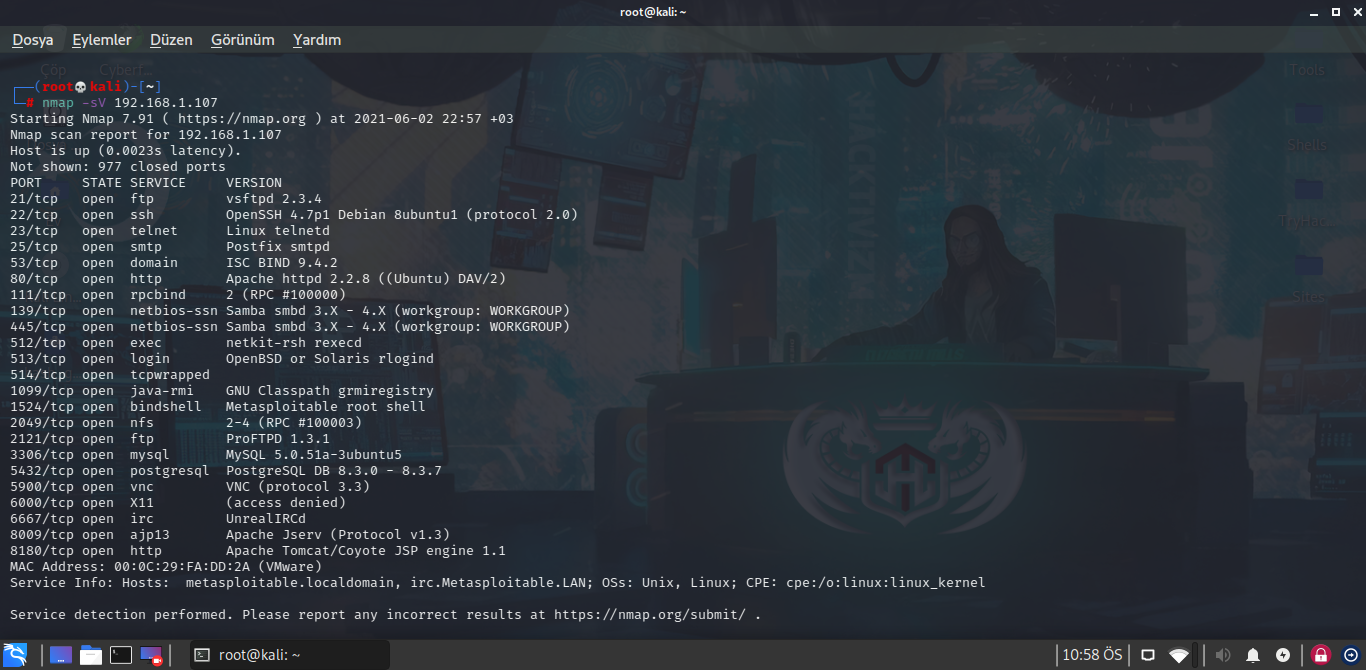1366x670 pixels.
Task: Click the power manager lightning icon
Action: tap(1284, 655)
